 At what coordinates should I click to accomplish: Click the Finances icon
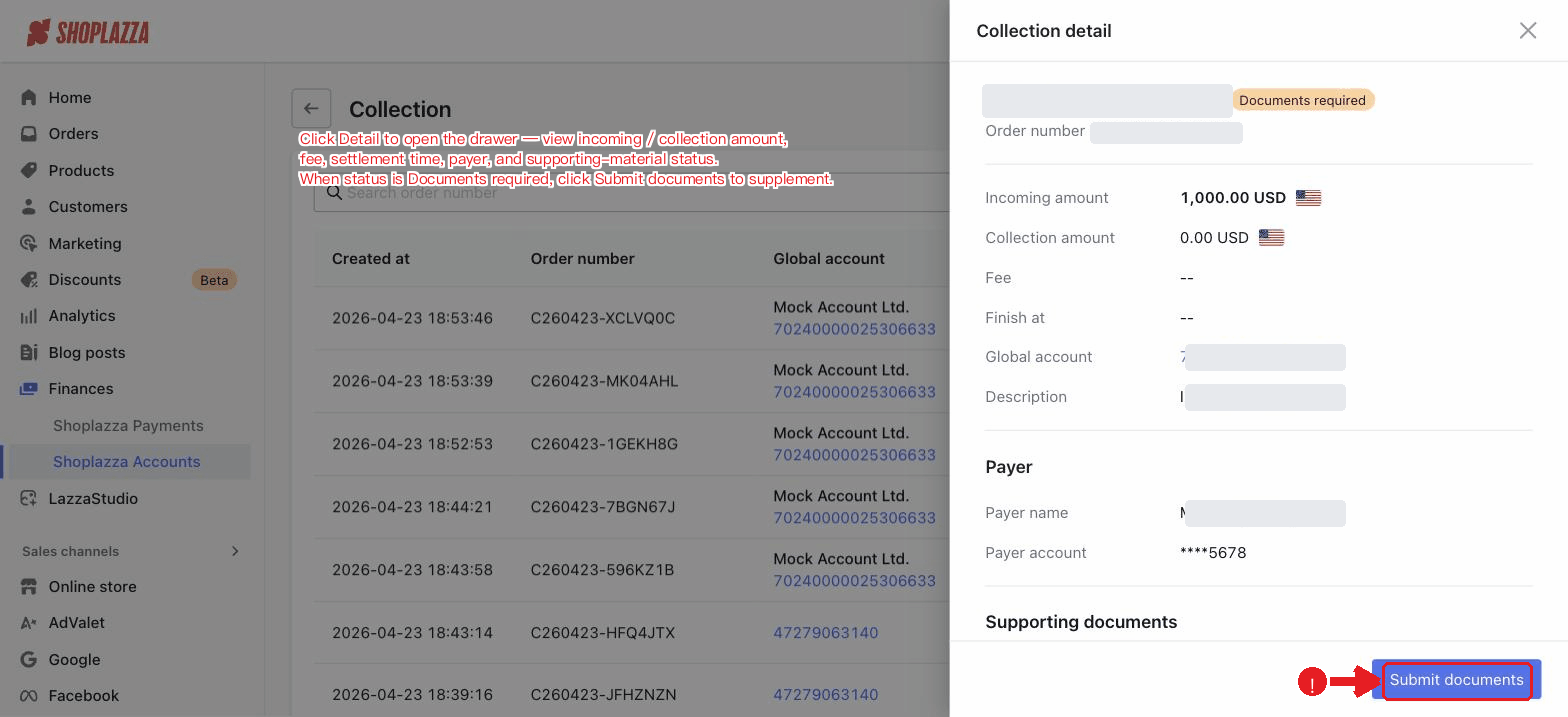pos(28,388)
